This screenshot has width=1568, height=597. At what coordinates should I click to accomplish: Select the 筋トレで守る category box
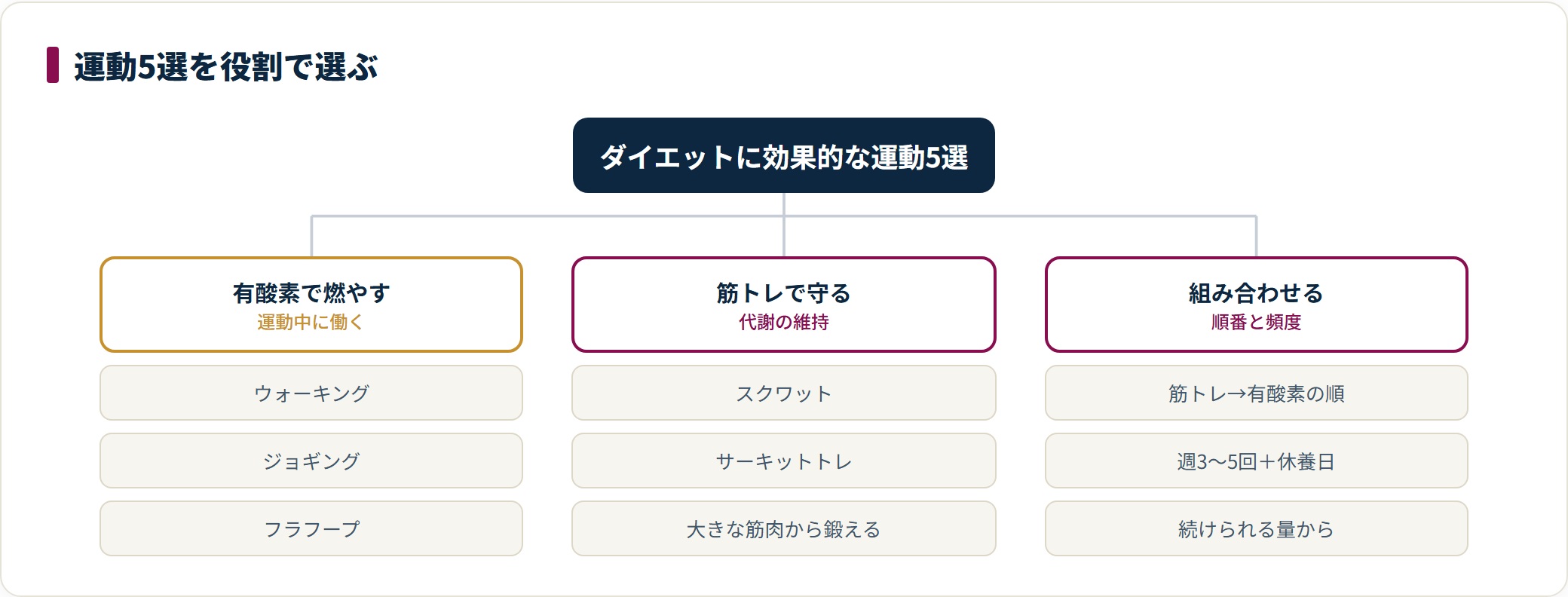[784, 305]
